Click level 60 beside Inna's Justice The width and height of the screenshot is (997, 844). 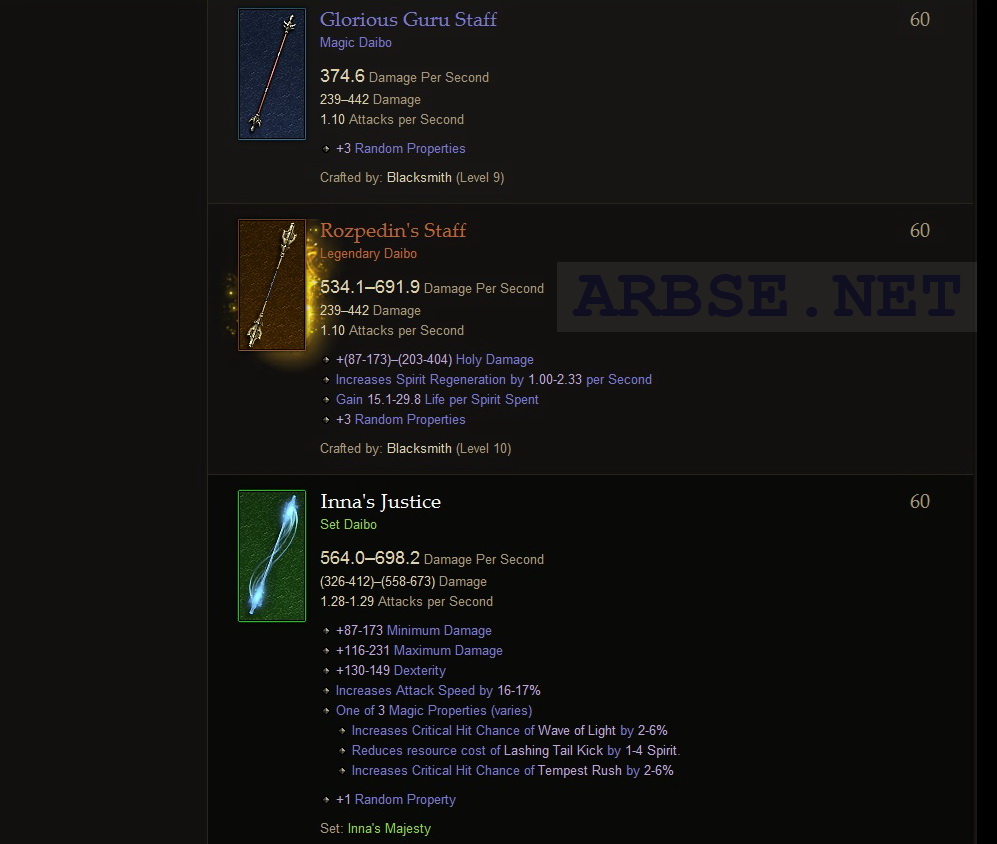[x=919, y=502]
